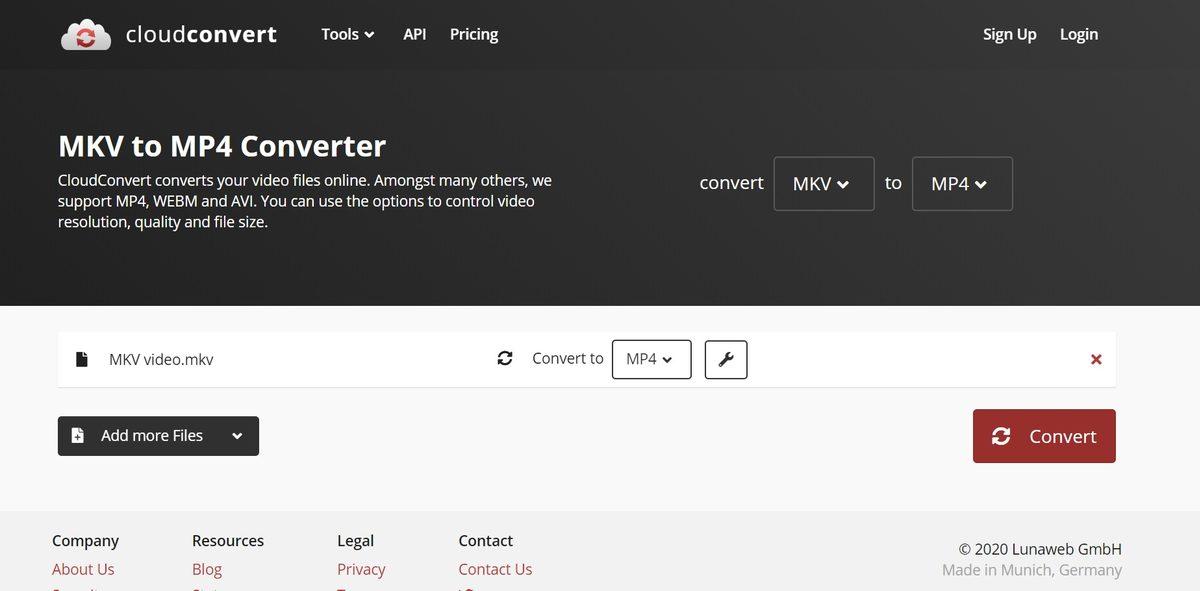The width and height of the screenshot is (1200, 591).
Task: Click the refresh arrows beside Convert to
Action: tap(505, 358)
